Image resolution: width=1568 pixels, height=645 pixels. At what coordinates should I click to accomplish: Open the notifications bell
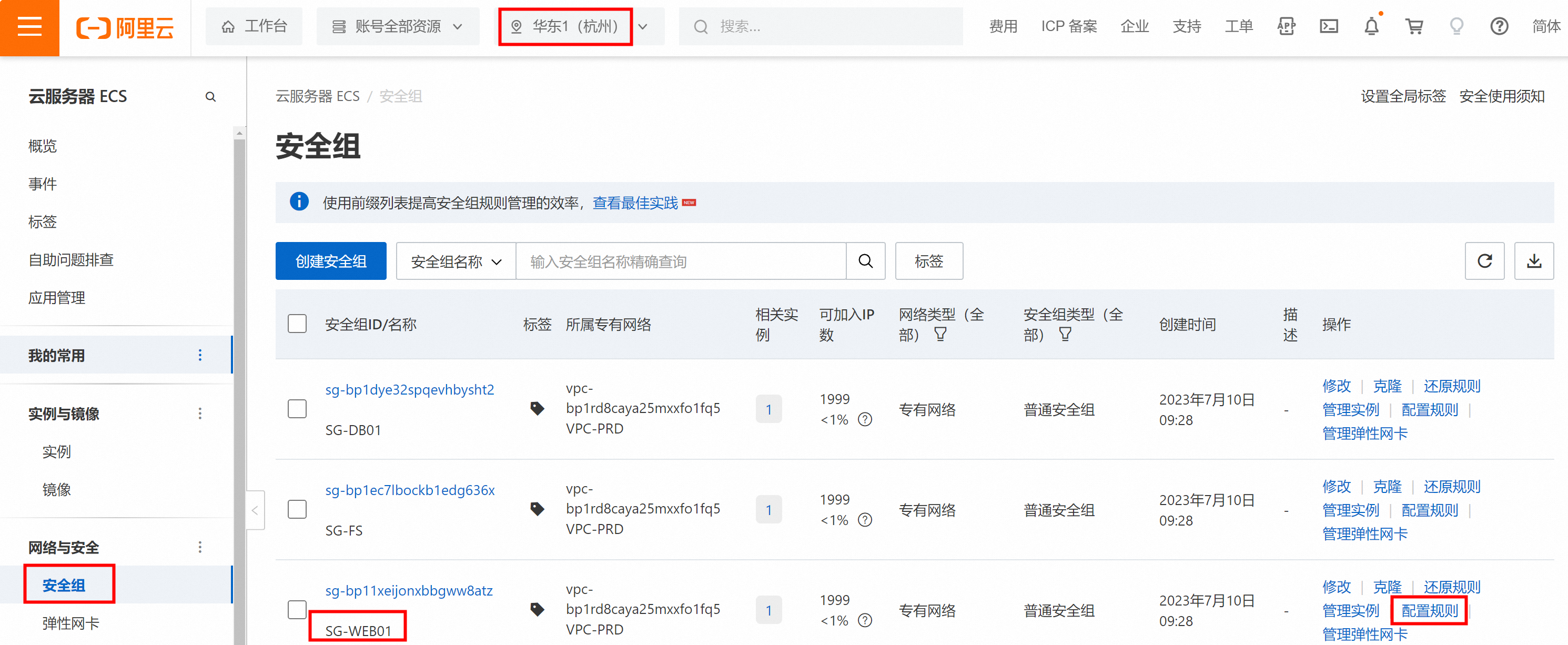[x=1371, y=26]
